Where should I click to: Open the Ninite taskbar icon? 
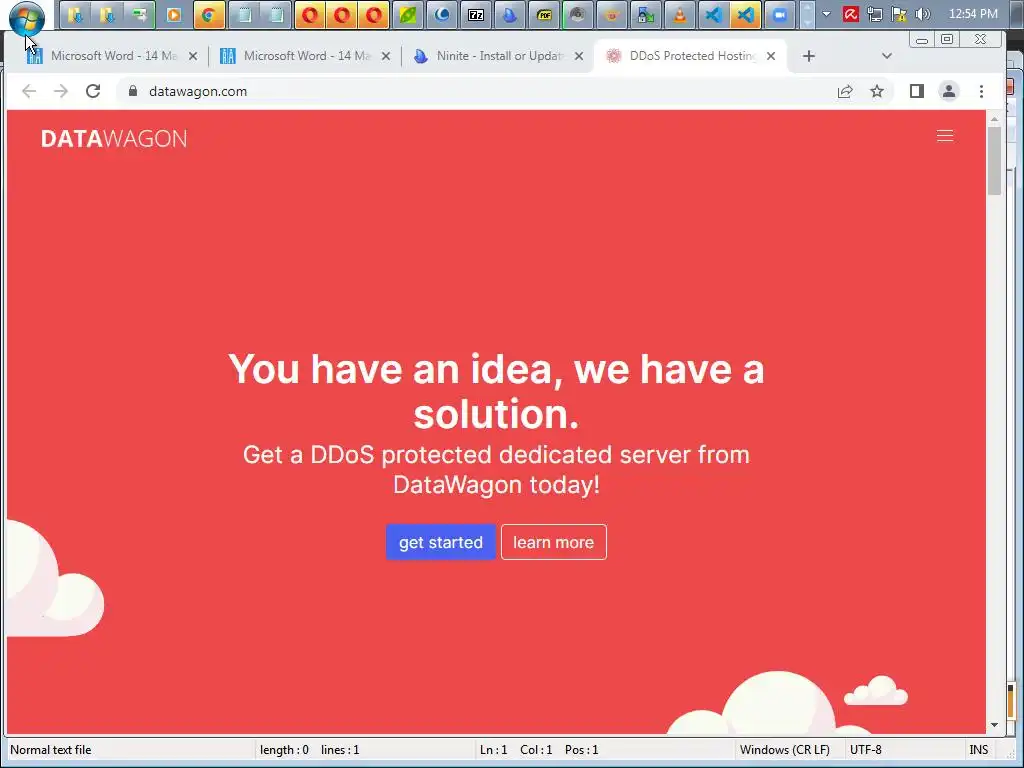509,15
